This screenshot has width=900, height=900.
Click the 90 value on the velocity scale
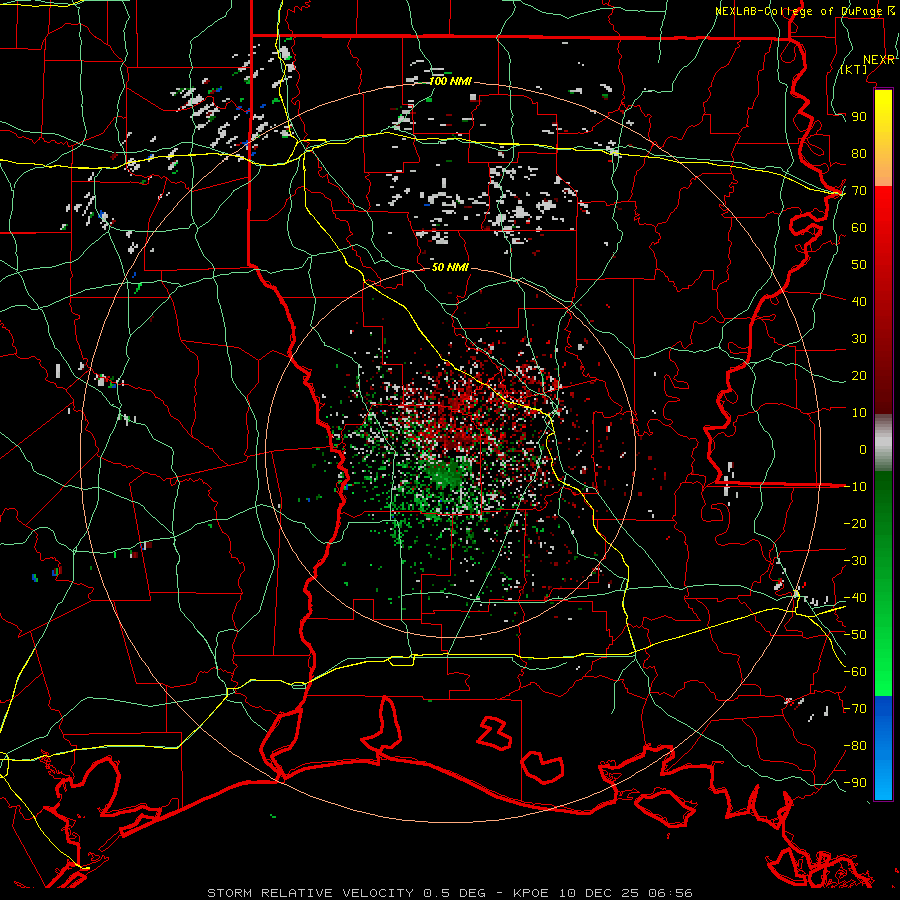(859, 117)
